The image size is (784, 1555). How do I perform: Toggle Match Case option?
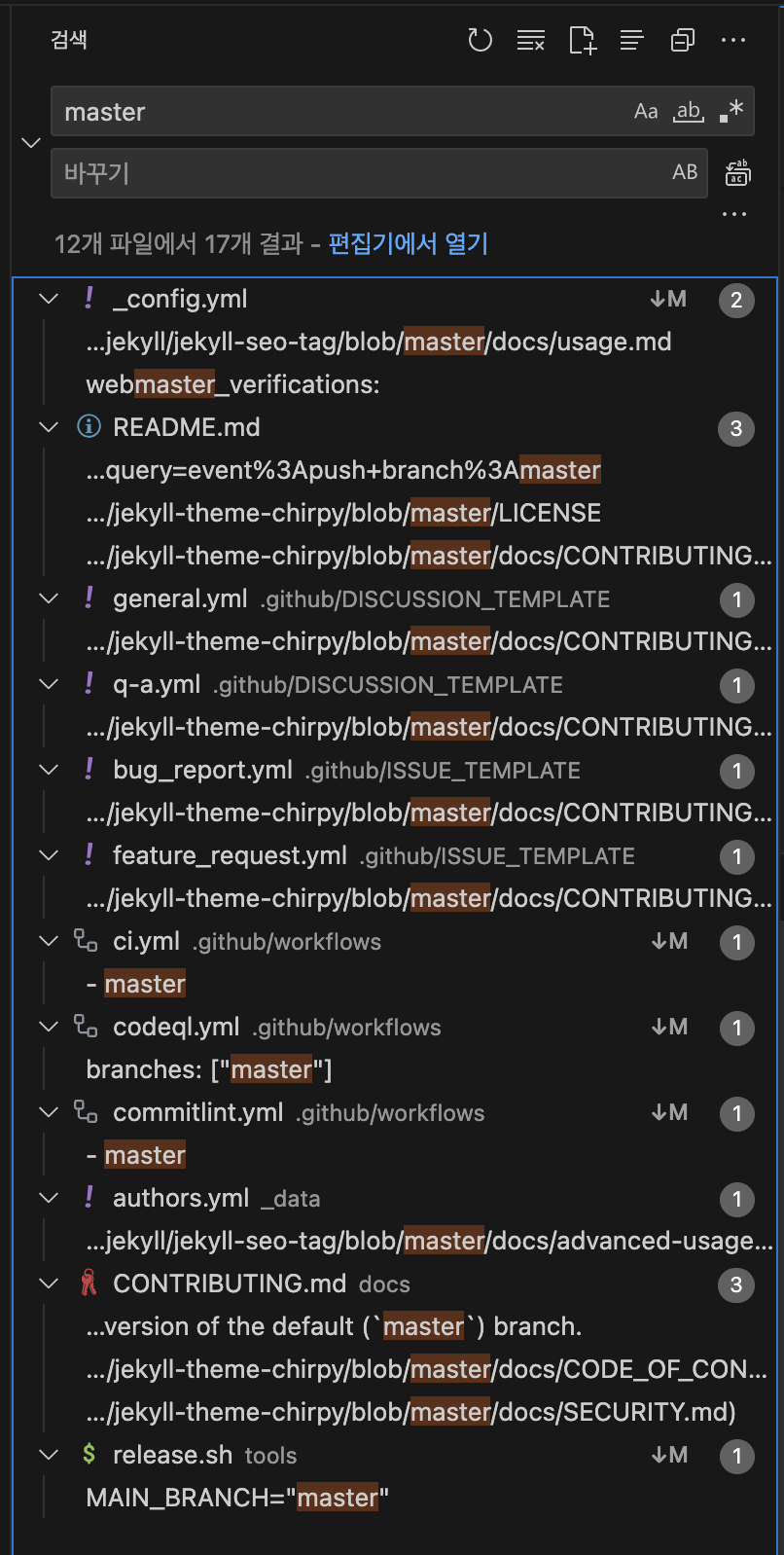pos(646,112)
